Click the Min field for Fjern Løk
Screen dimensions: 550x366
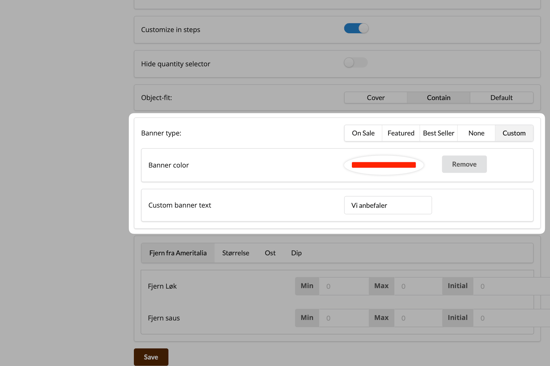344,286
